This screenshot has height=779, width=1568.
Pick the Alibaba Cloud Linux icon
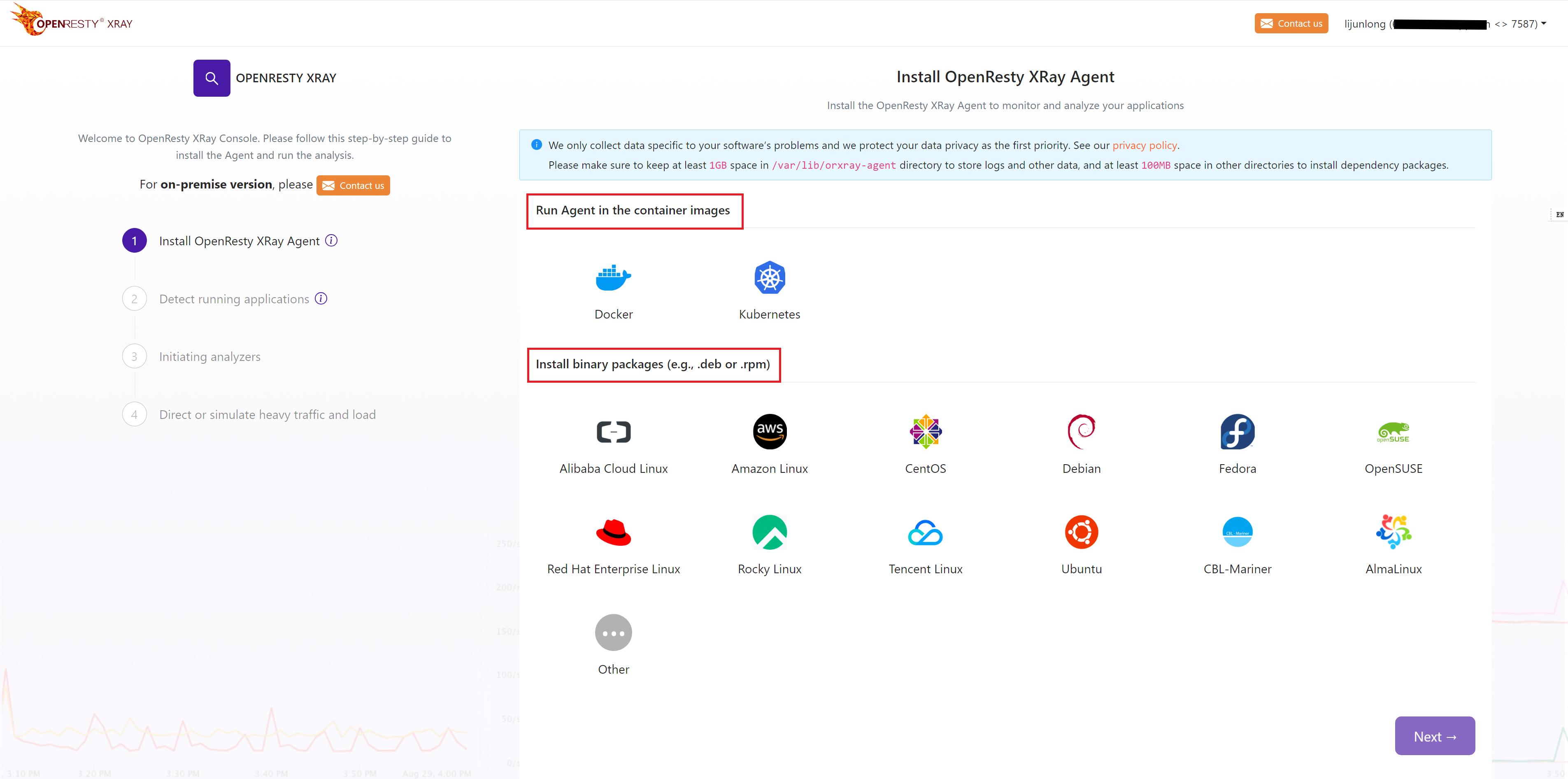[613, 432]
